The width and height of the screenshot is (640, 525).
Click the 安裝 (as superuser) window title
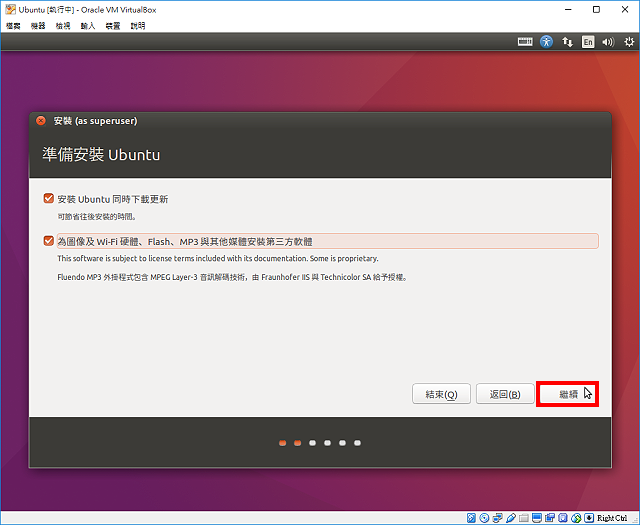click(96, 121)
